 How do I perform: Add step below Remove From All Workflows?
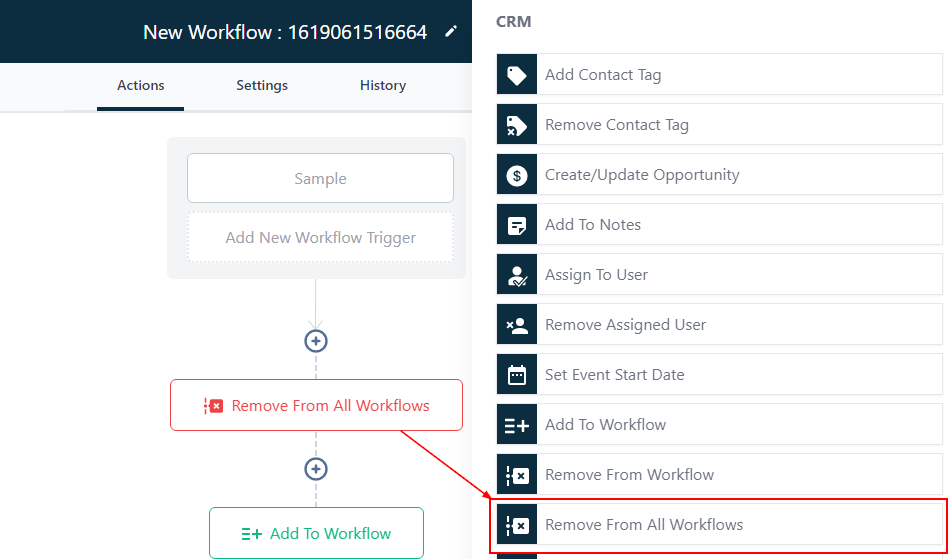316,469
